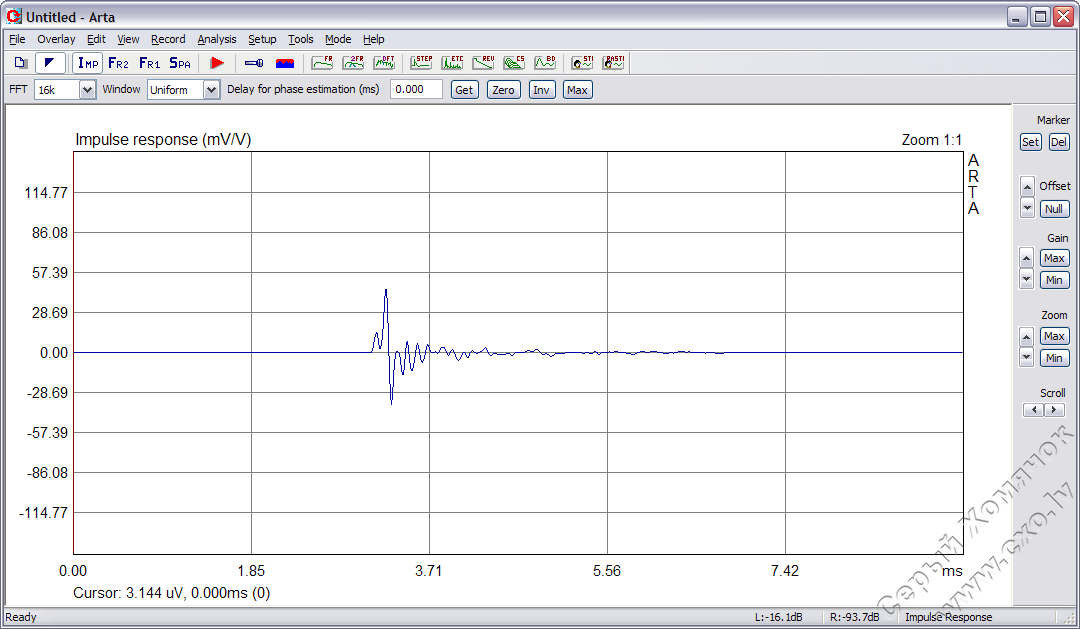The height and width of the screenshot is (629, 1080).
Task: Decrease Zoom with the down arrow
Action: click(1026, 357)
